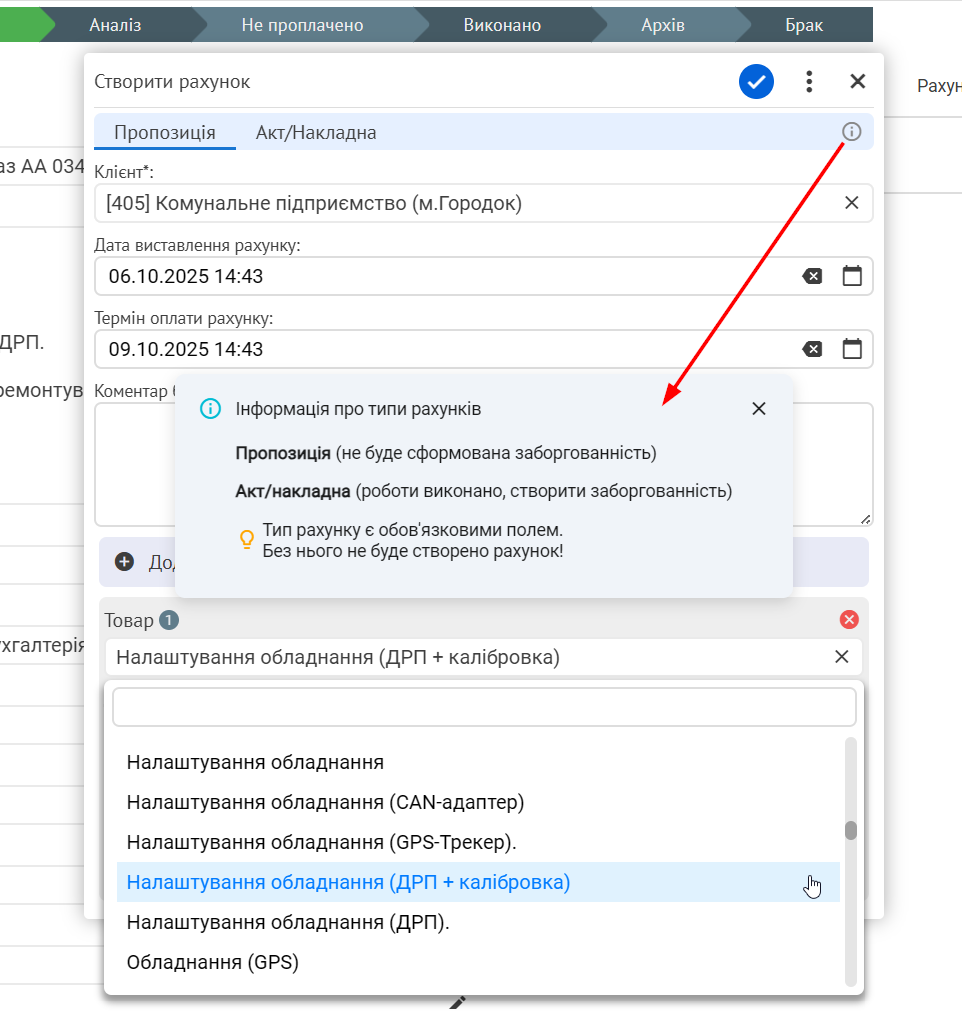Choose highlighted Налаштування обладнання (ДРП + калібровка) option
962x1018 pixels.
pyautogui.click(x=478, y=882)
